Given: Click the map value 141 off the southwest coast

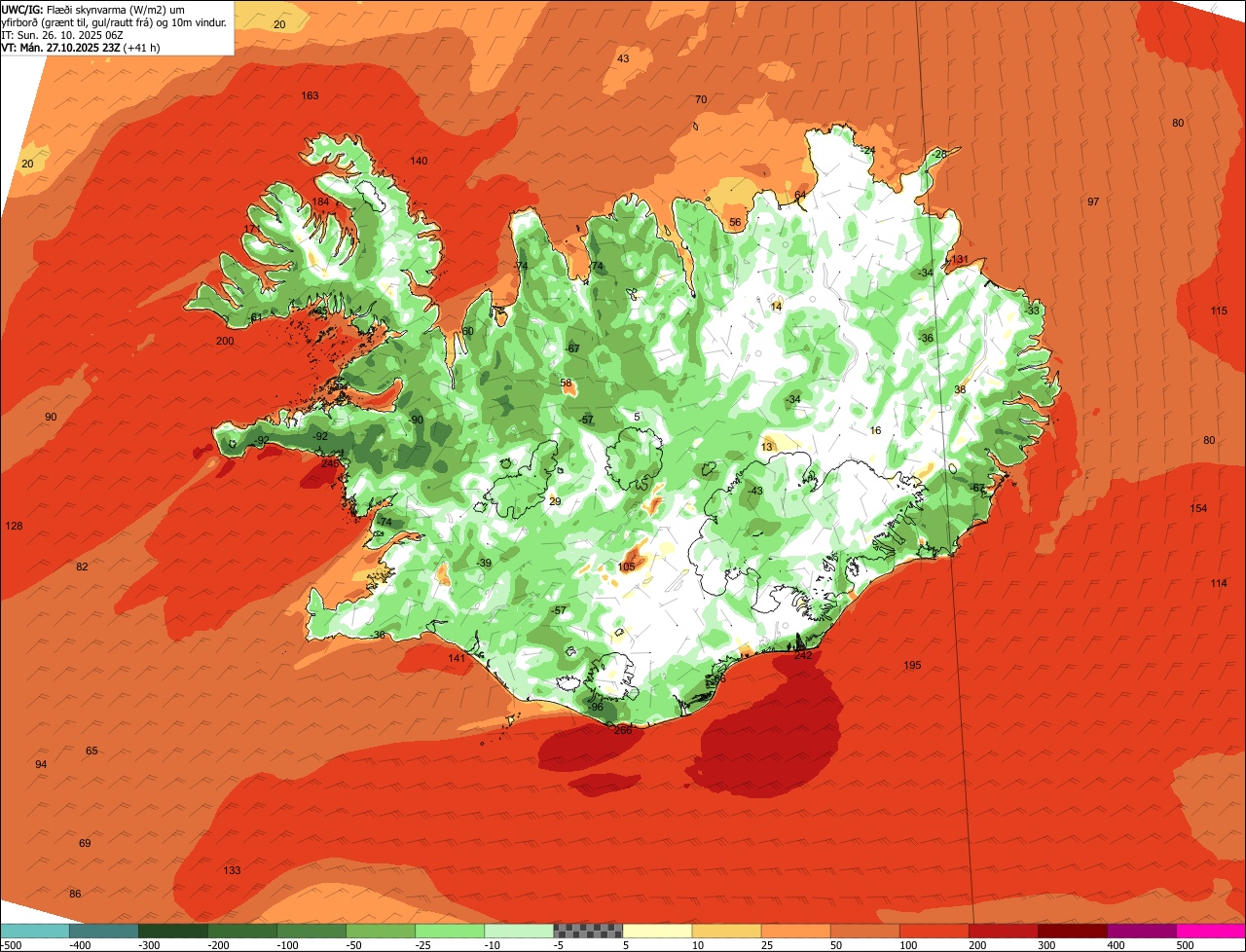Looking at the screenshot, I should [457, 658].
